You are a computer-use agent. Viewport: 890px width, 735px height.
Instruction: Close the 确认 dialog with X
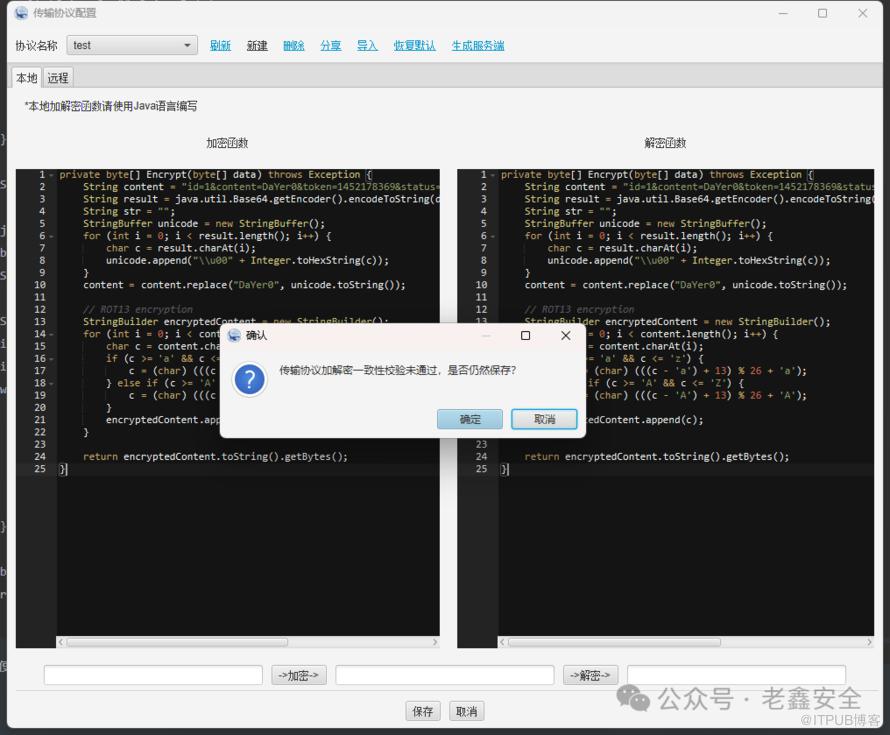point(566,336)
